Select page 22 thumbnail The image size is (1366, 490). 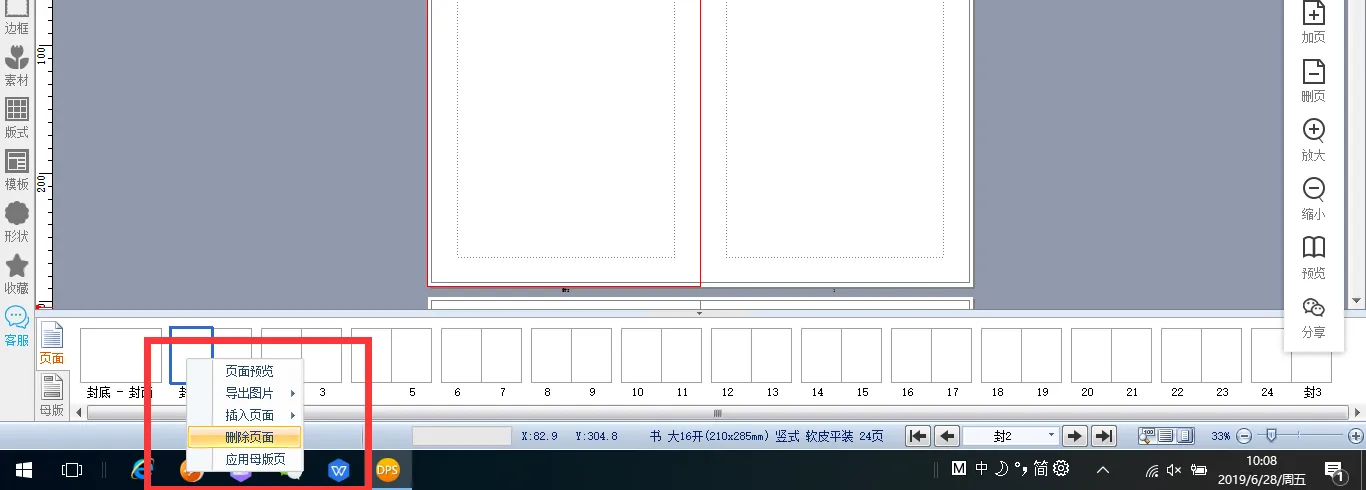point(1181,356)
